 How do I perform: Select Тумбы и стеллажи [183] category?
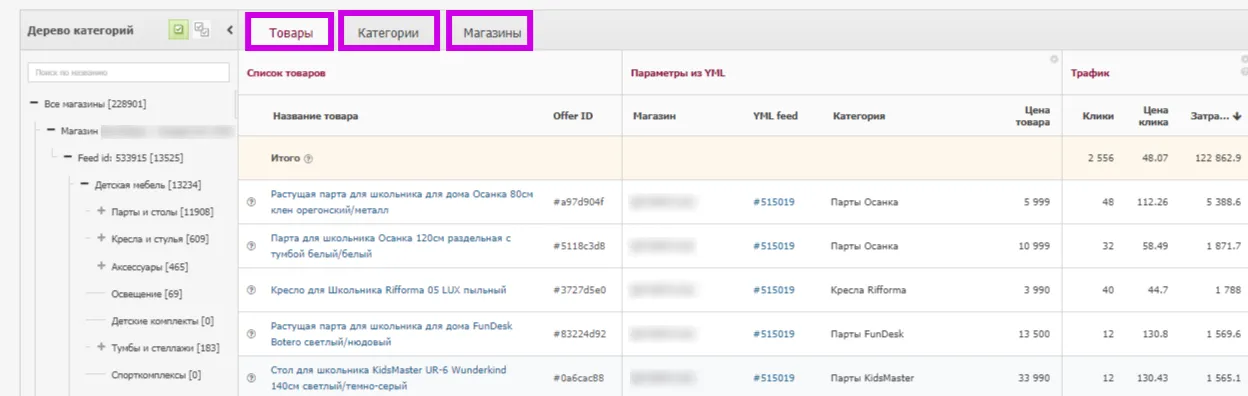[165, 347]
